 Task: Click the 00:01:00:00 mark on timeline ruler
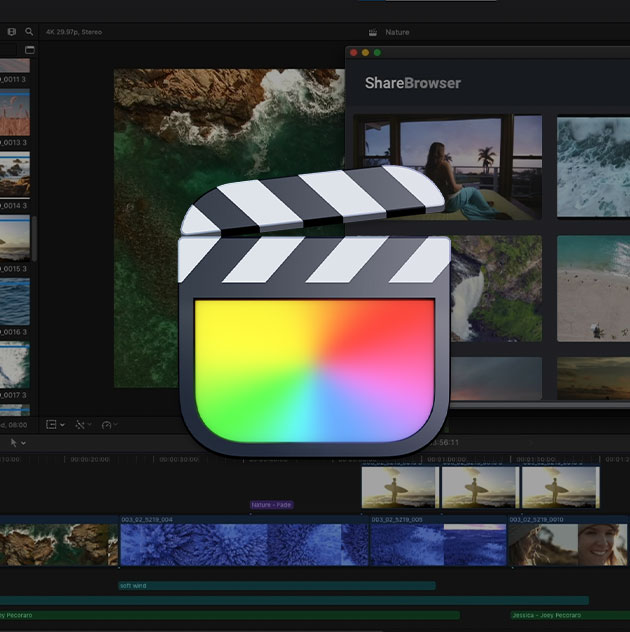click(x=446, y=459)
